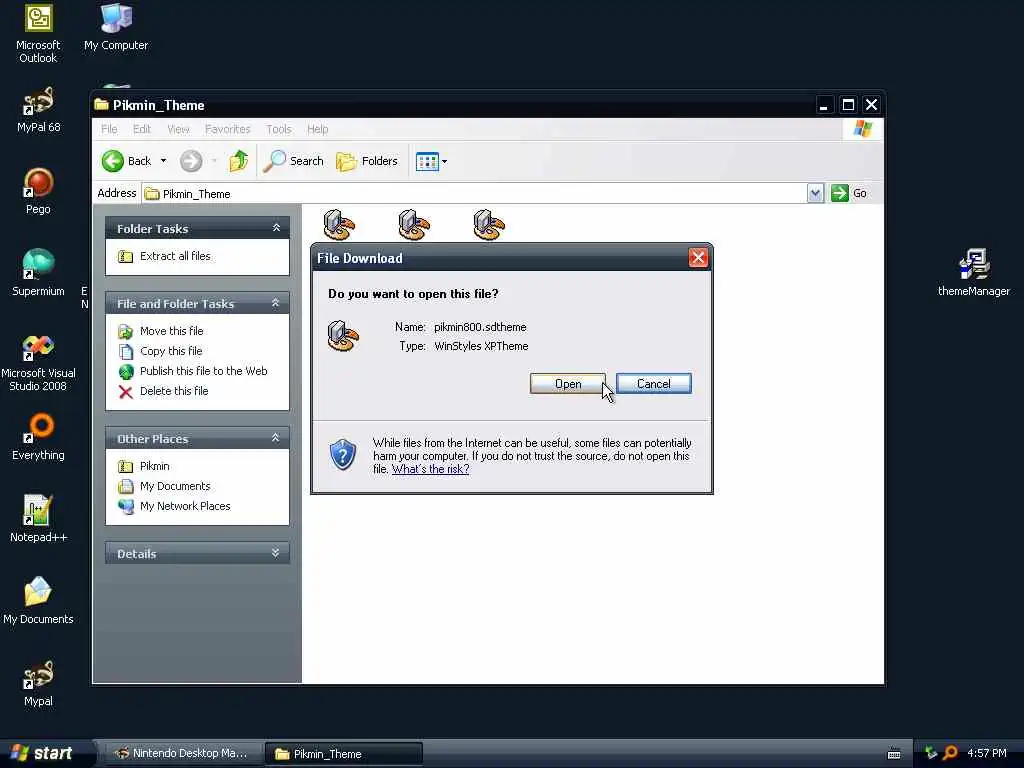The width and height of the screenshot is (1024, 768).
Task: Launch the Pego desktop shortcut
Action: (x=38, y=191)
